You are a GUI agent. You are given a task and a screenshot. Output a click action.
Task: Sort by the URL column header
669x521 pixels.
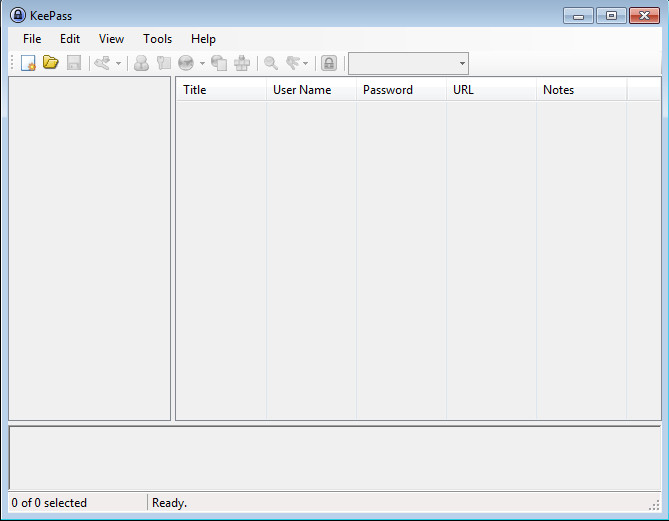pyautogui.click(x=491, y=90)
